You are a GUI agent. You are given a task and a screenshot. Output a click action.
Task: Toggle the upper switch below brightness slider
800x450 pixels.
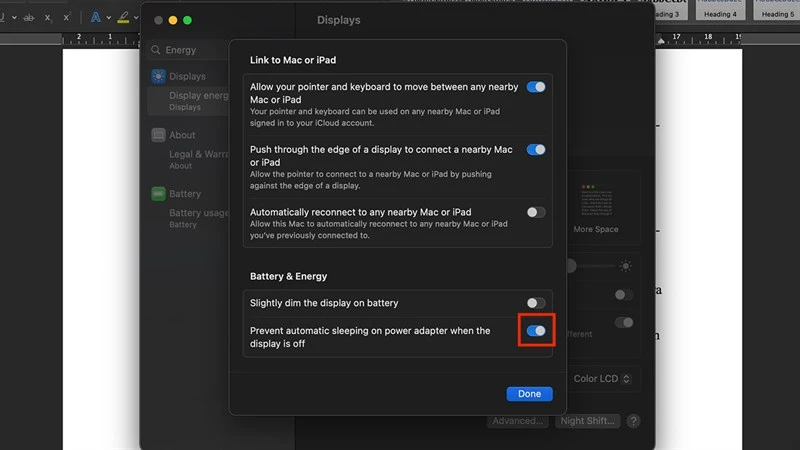point(623,294)
